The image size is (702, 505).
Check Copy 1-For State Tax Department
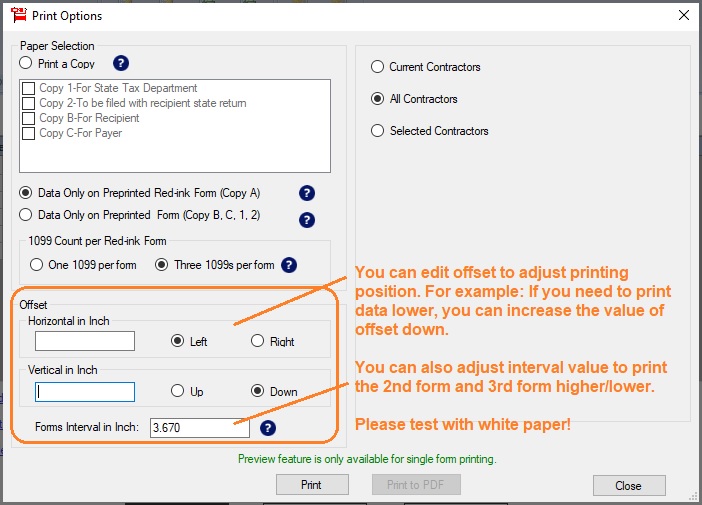click(x=29, y=89)
